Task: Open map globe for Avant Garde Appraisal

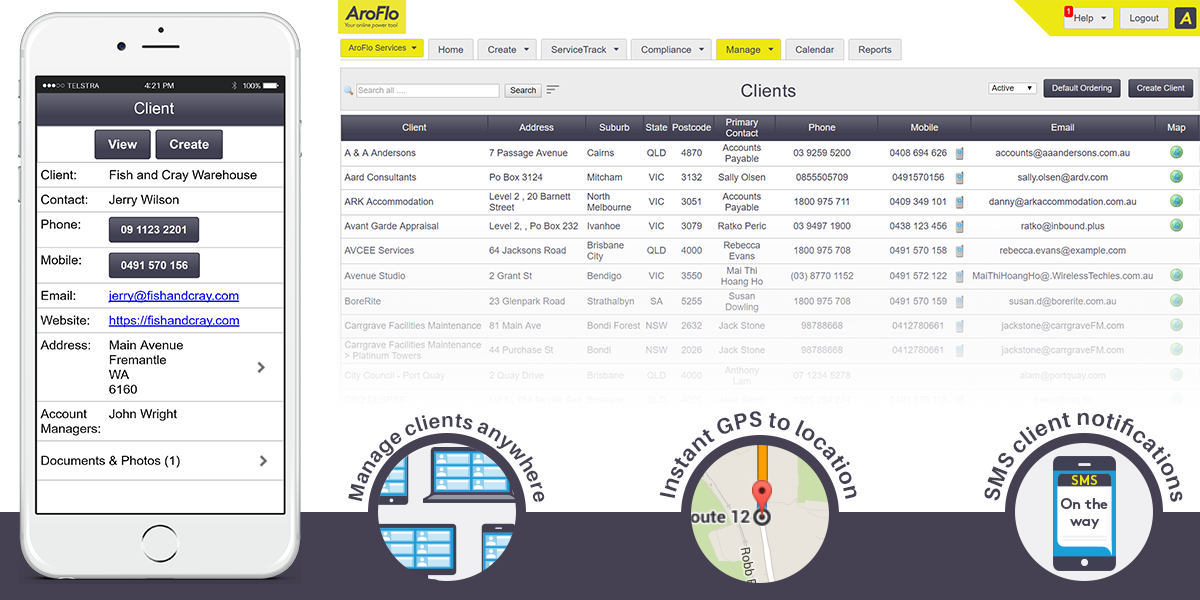Action: pyautogui.click(x=1176, y=226)
